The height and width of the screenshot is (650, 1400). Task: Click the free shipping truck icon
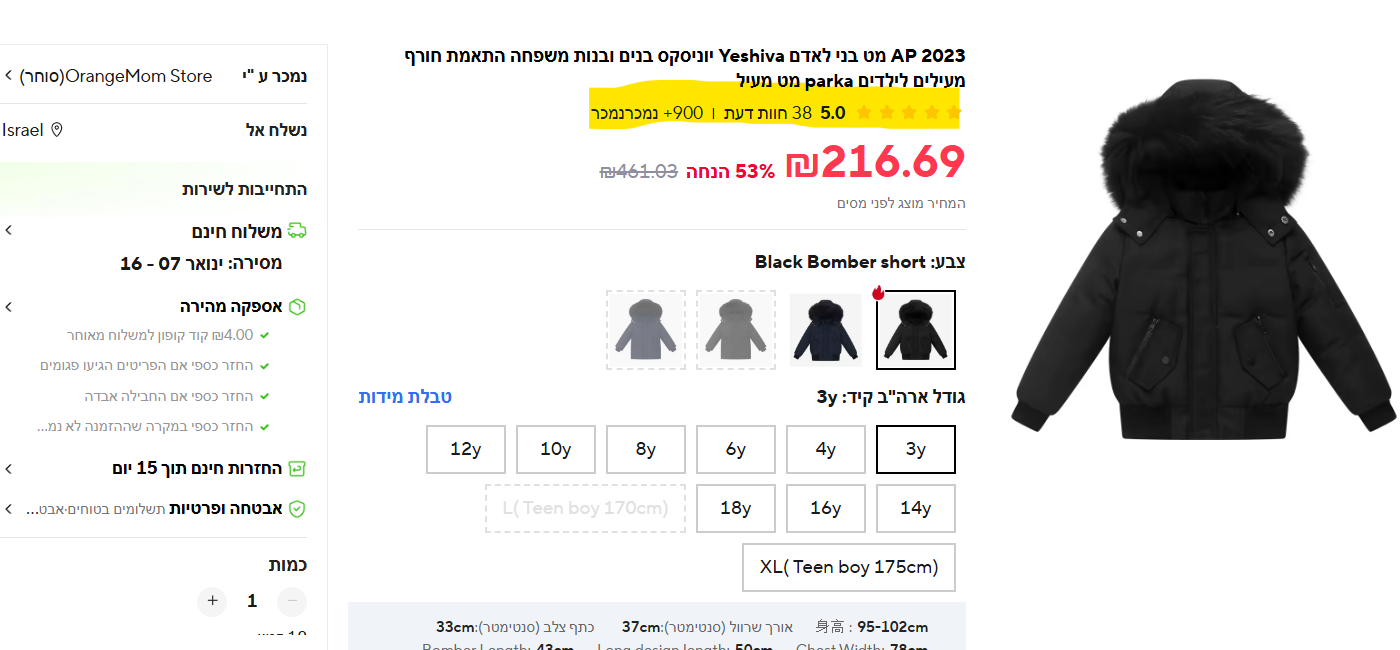(x=297, y=231)
